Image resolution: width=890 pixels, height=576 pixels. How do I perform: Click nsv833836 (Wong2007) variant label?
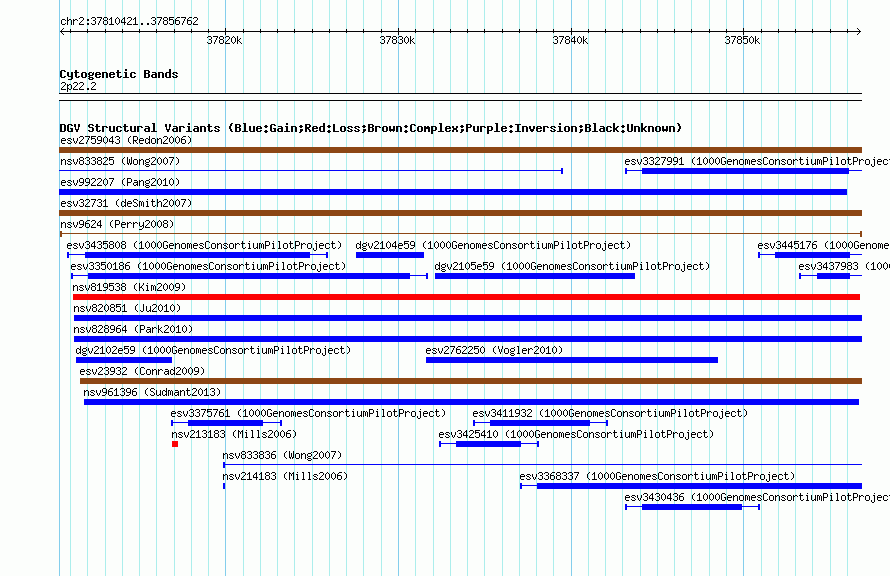point(282,455)
